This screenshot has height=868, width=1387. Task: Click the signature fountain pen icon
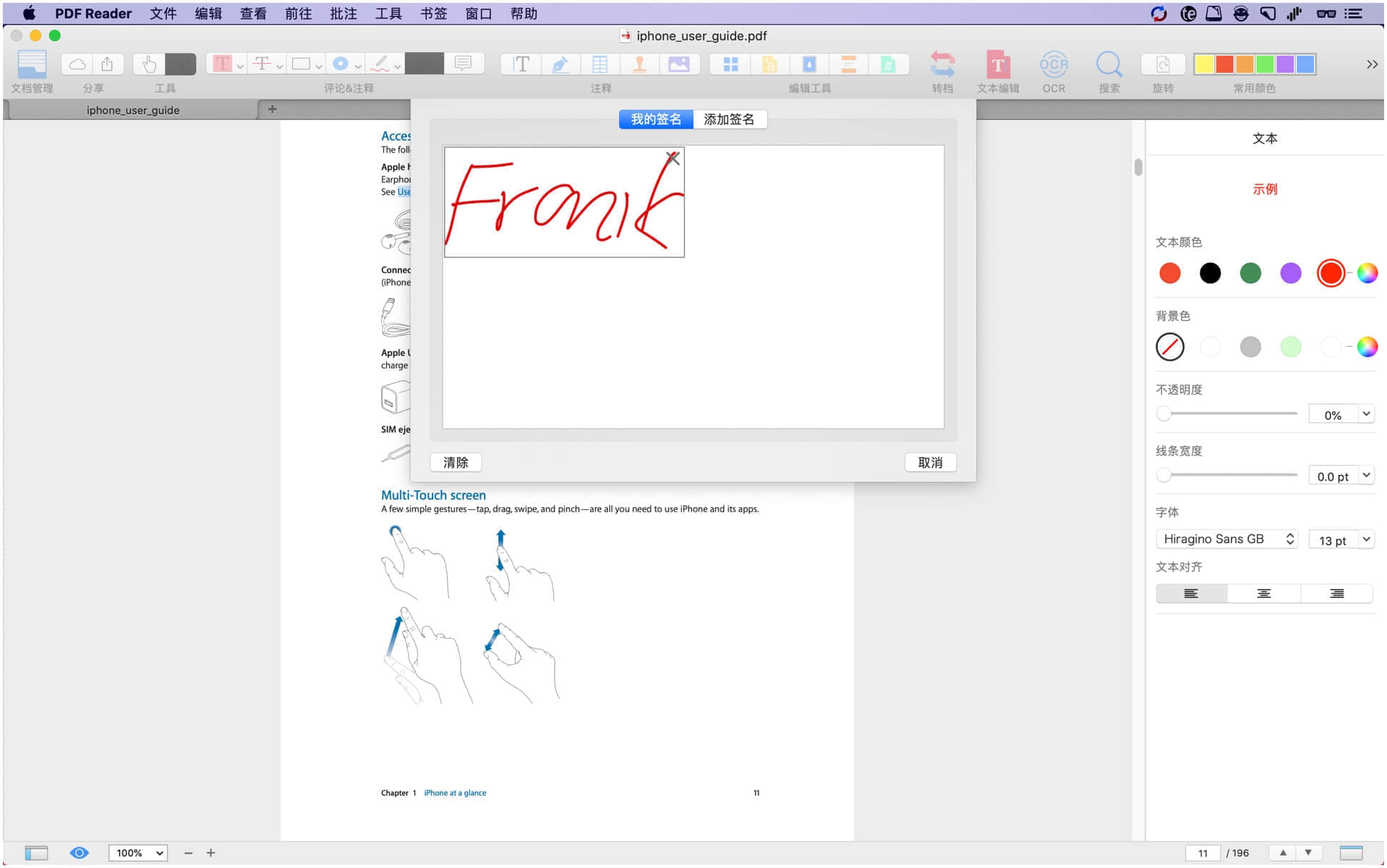pos(561,64)
